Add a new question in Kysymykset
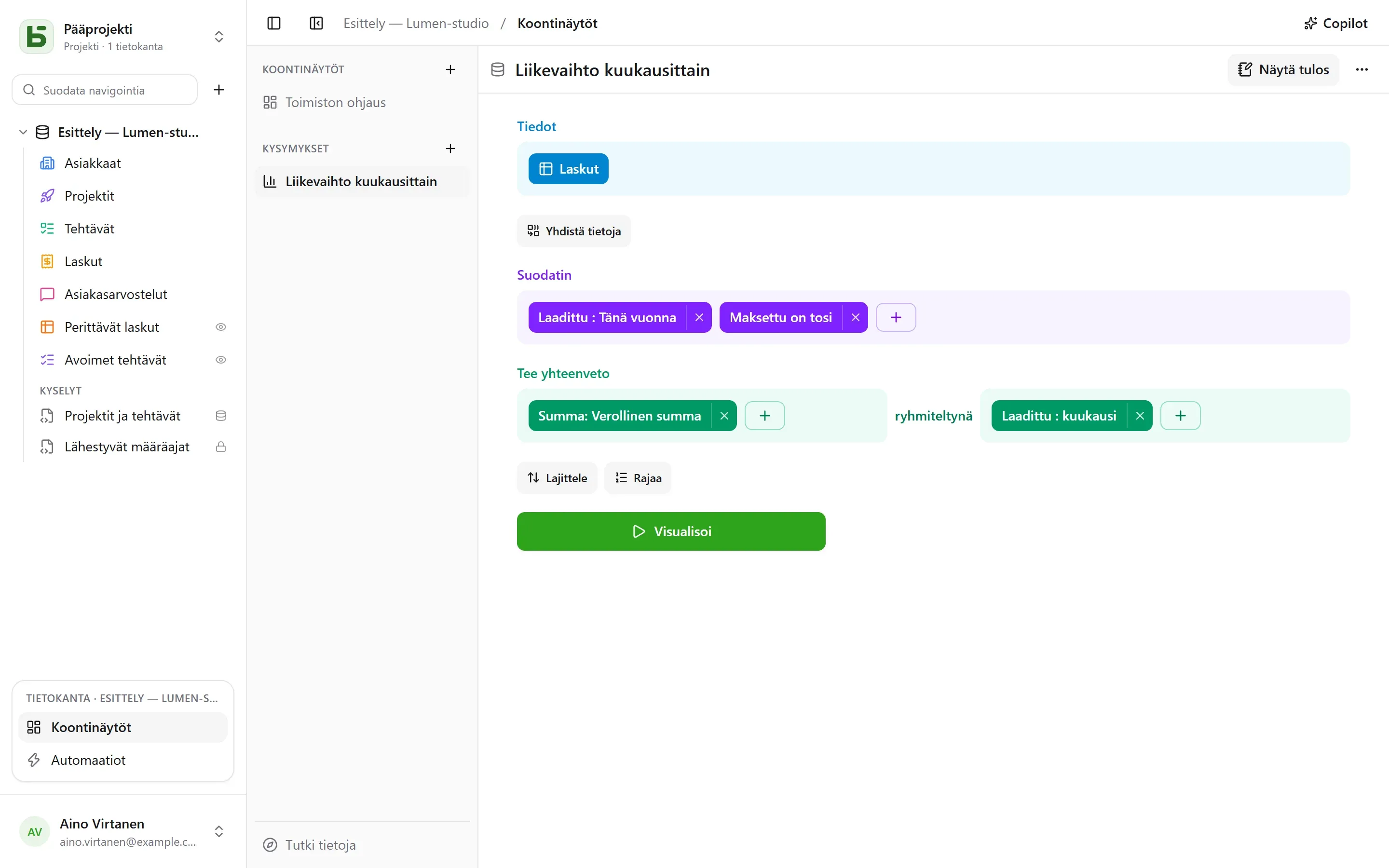Screen dimensions: 1389x868 pos(450,149)
